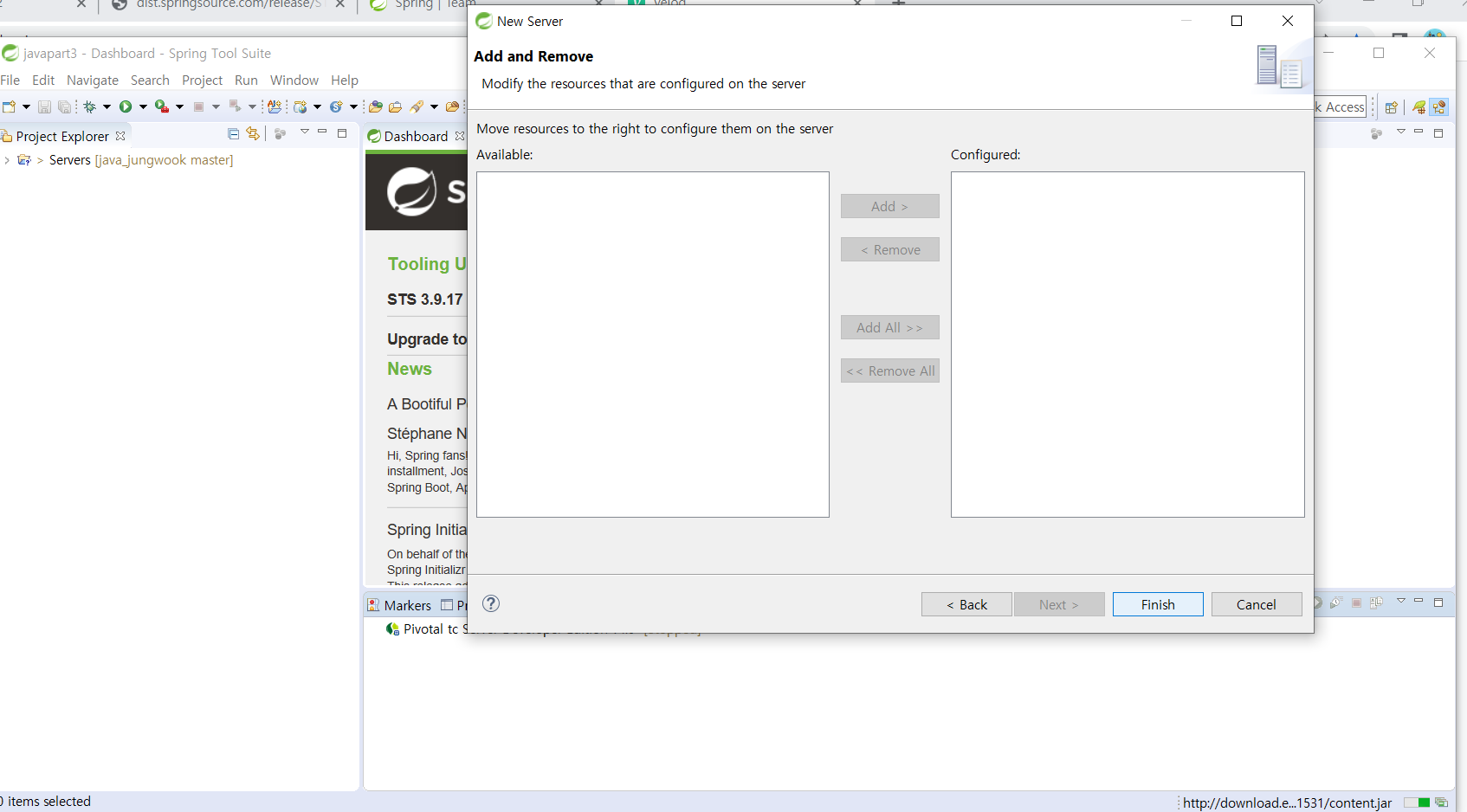Open the New wizard dropdown arrow
1467x812 pixels.
coord(26,106)
